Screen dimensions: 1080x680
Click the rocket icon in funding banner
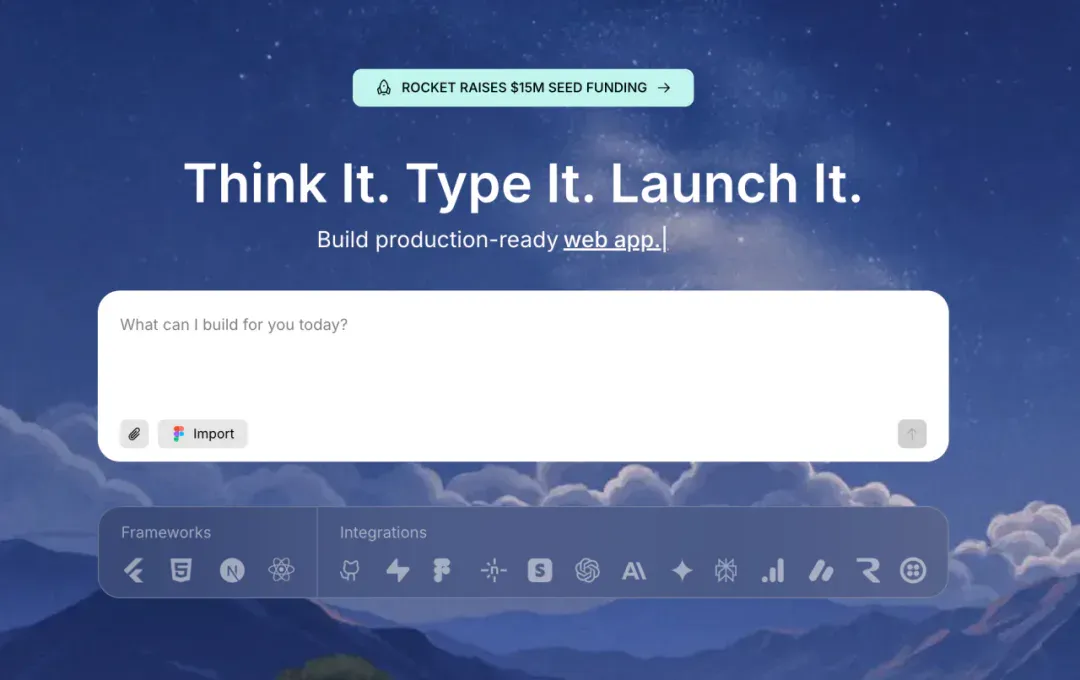coord(384,87)
